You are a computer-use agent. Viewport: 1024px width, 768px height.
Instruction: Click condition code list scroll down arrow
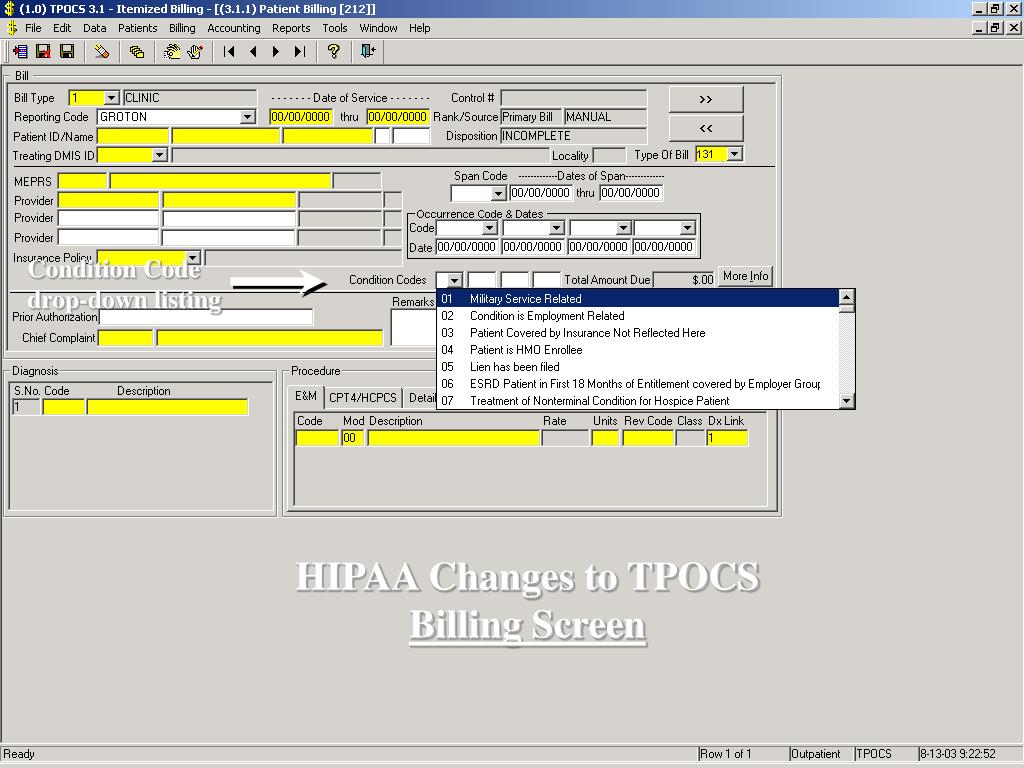point(846,401)
